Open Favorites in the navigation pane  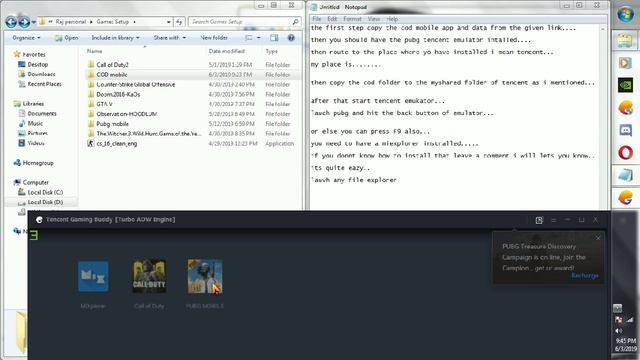[34, 54]
